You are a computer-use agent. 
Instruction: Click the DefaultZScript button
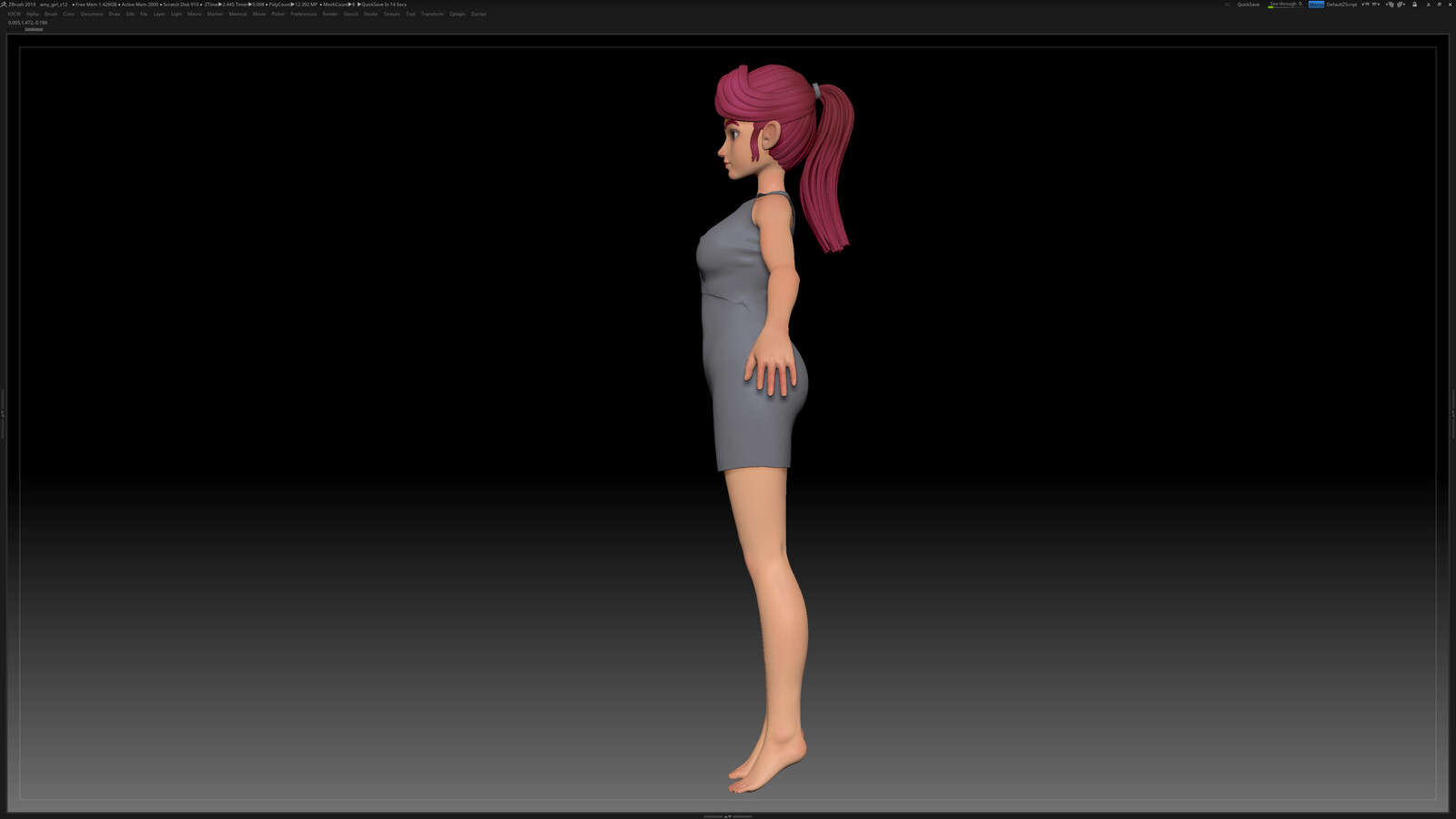tap(1341, 5)
